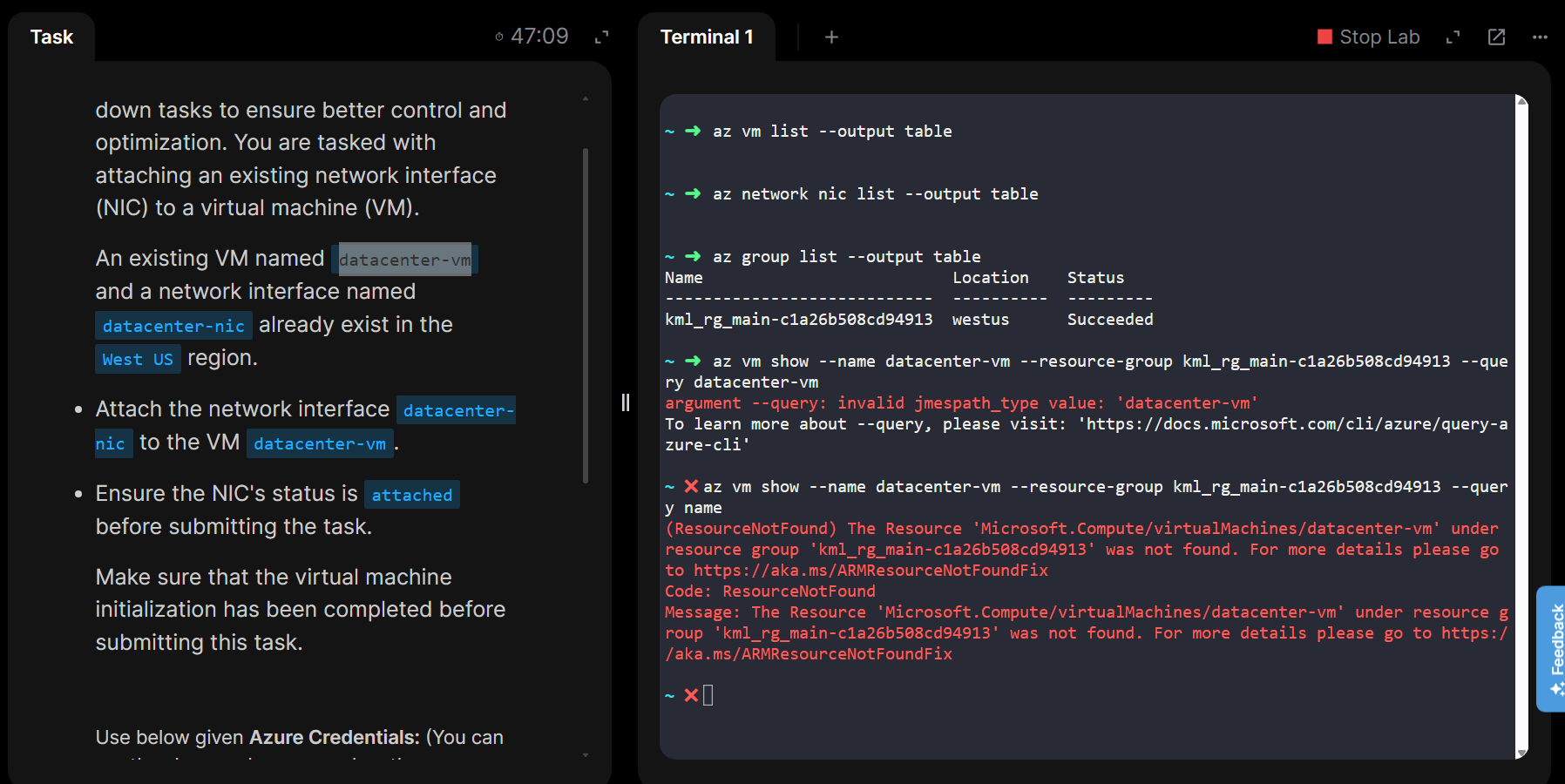Click the West US region code tag
Screen dimensions: 1565x784
pos(138,359)
